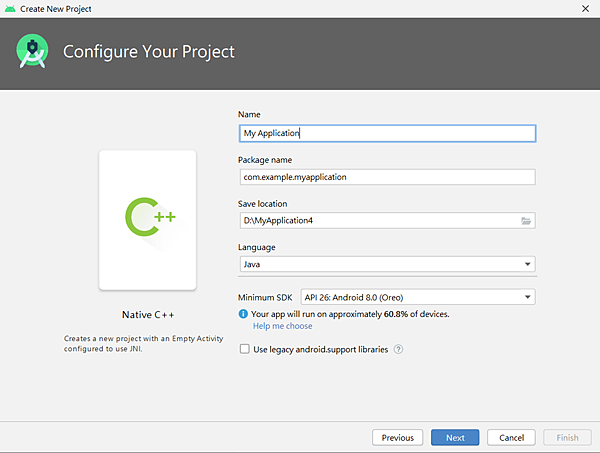Image resolution: width=600 pixels, height=453 pixels.
Task: Click the Android icon in the title bar
Action: coord(10,9)
